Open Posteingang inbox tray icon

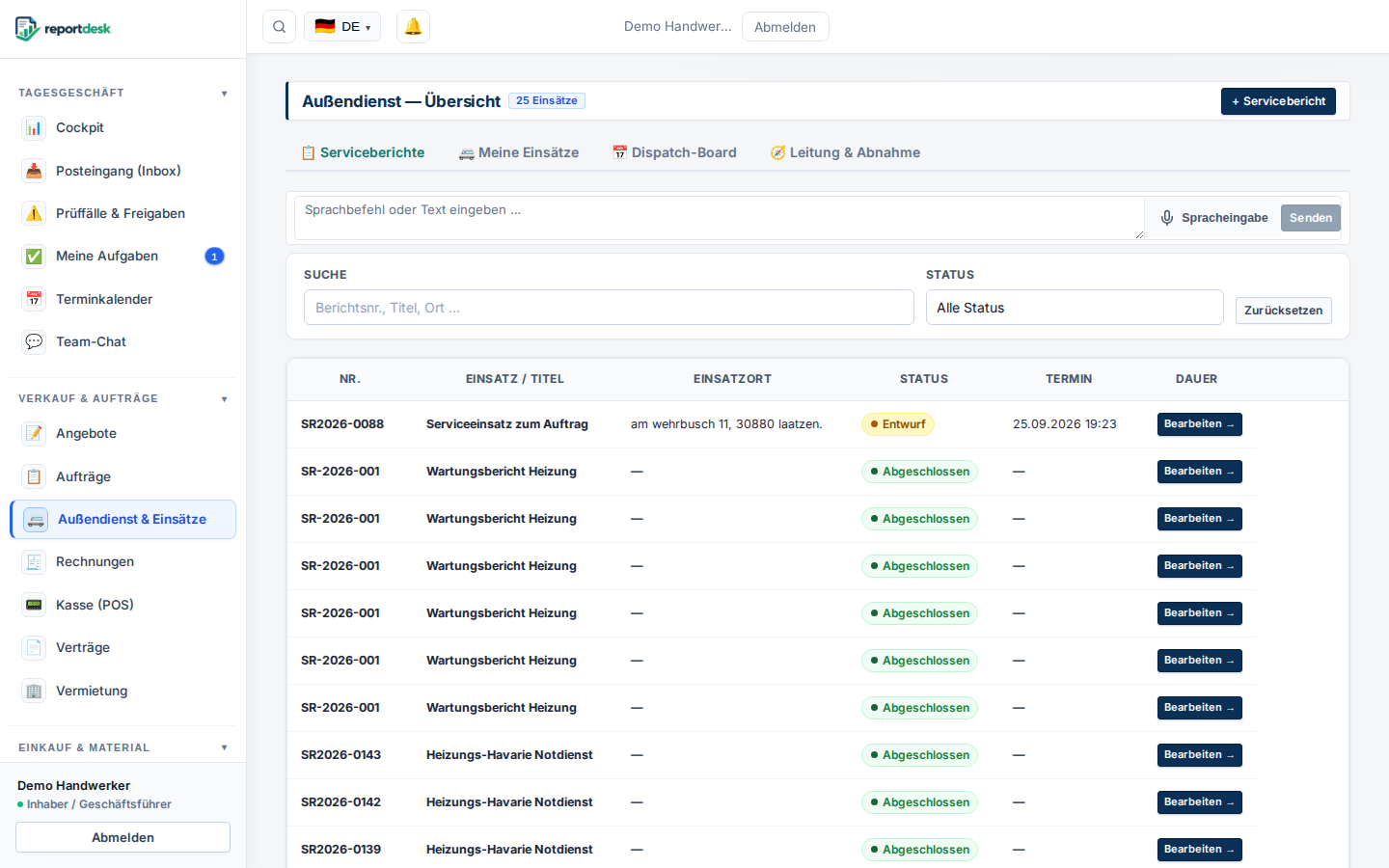click(x=34, y=171)
